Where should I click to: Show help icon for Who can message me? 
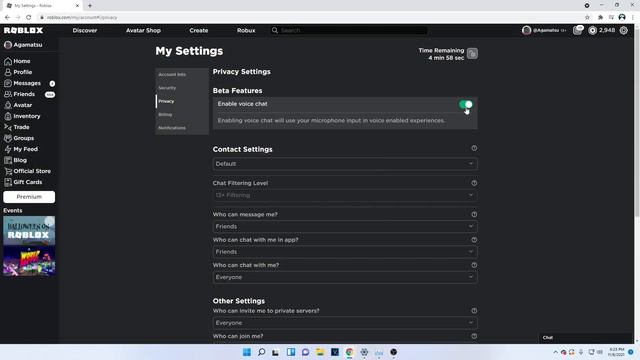474,214
